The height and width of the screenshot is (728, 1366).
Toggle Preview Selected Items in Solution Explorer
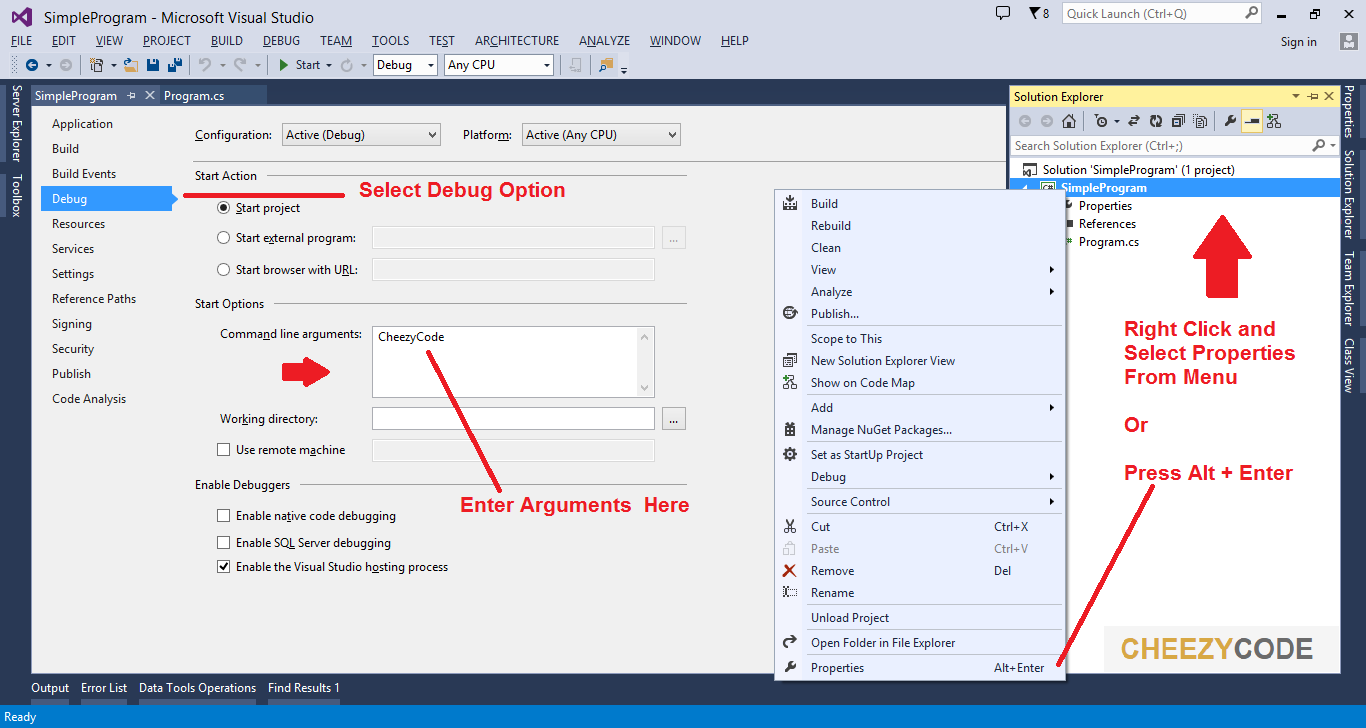point(1252,121)
